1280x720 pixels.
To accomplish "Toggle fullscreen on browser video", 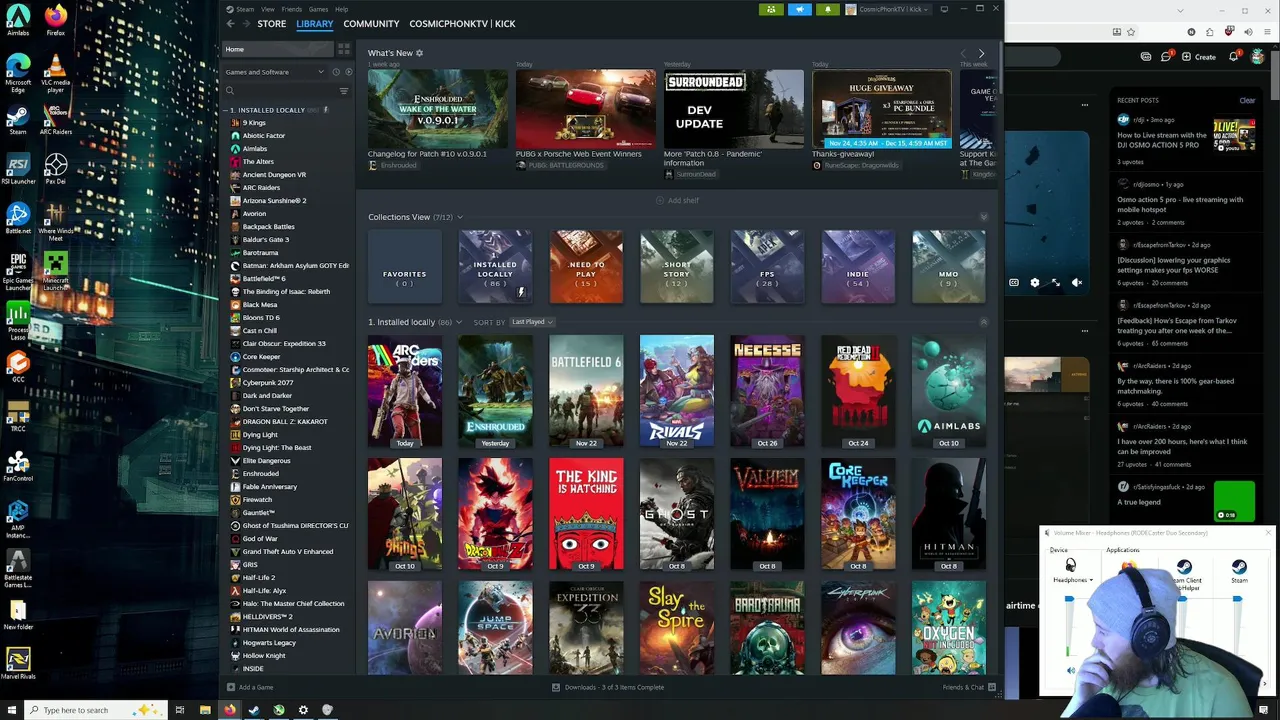I will [x=1056, y=283].
